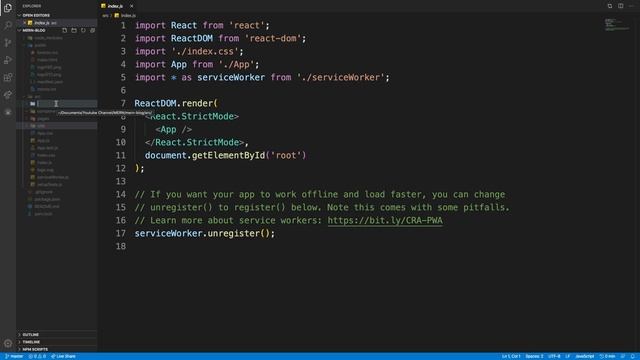
Task: Expand the pages folder in src
Action: (x=43, y=118)
